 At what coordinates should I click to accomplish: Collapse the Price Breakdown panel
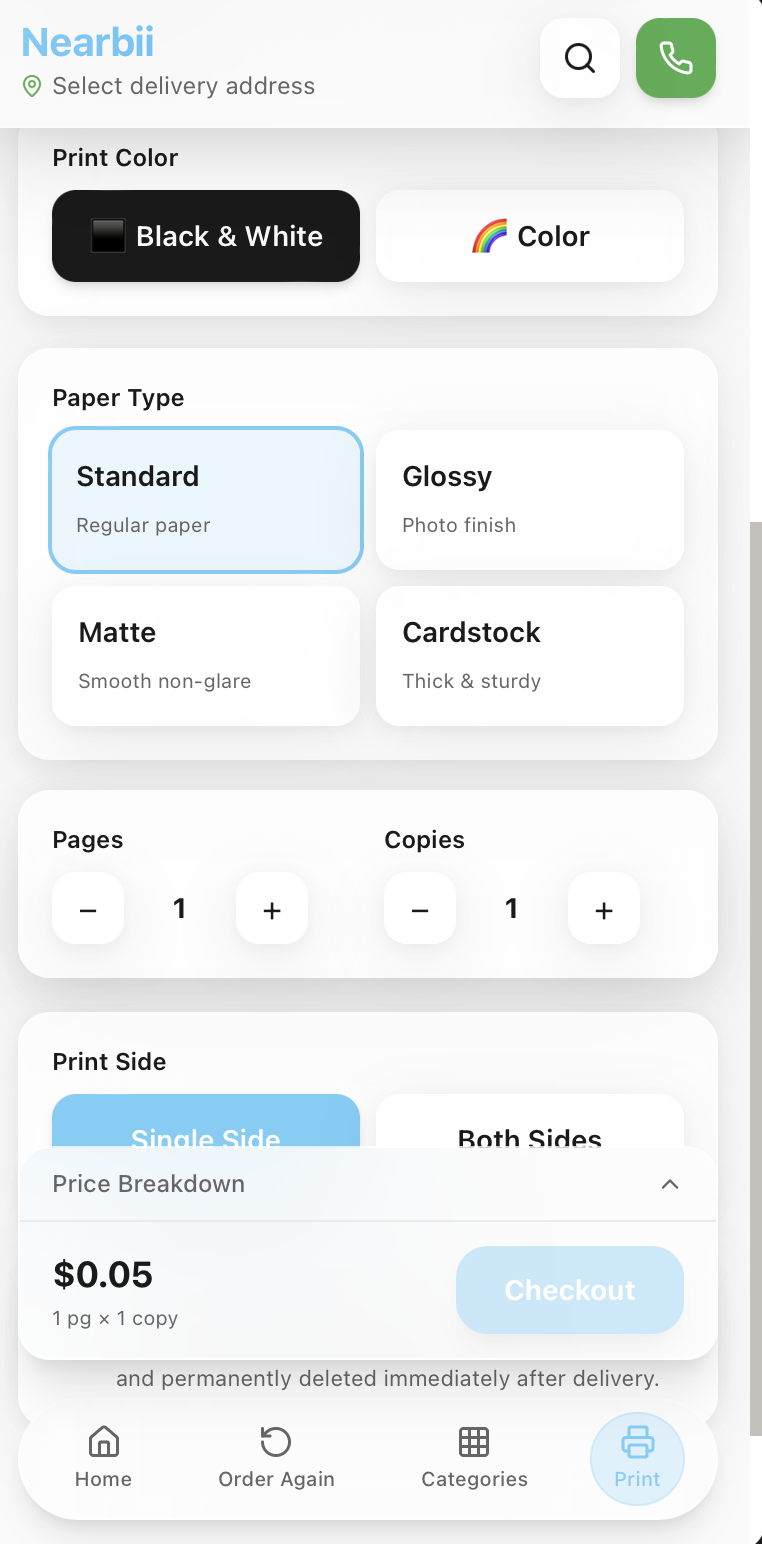pyautogui.click(x=670, y=1184)
